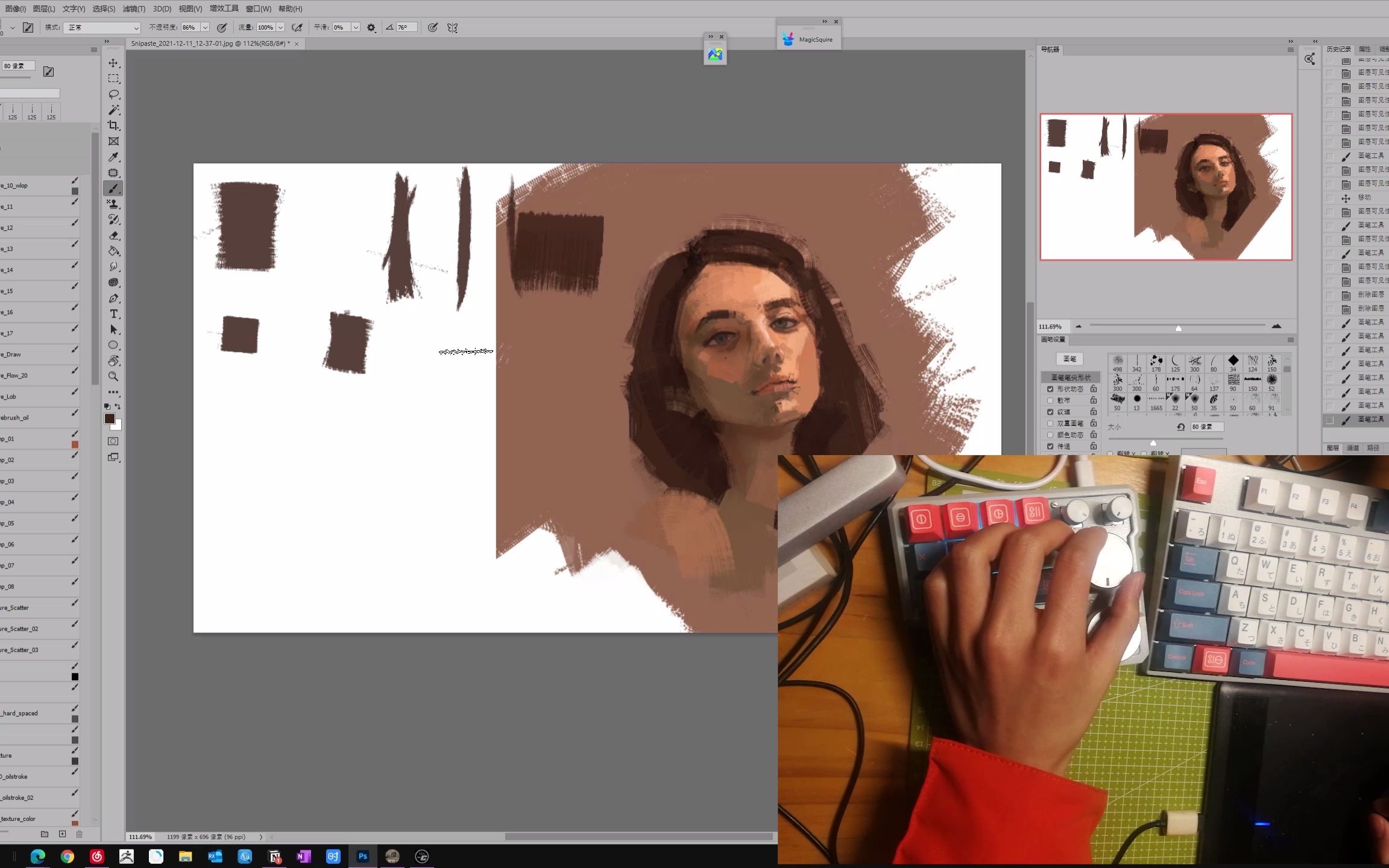Select the Move tool
The width and height of the screenshot is (1389, 868).
click(113, 63)
